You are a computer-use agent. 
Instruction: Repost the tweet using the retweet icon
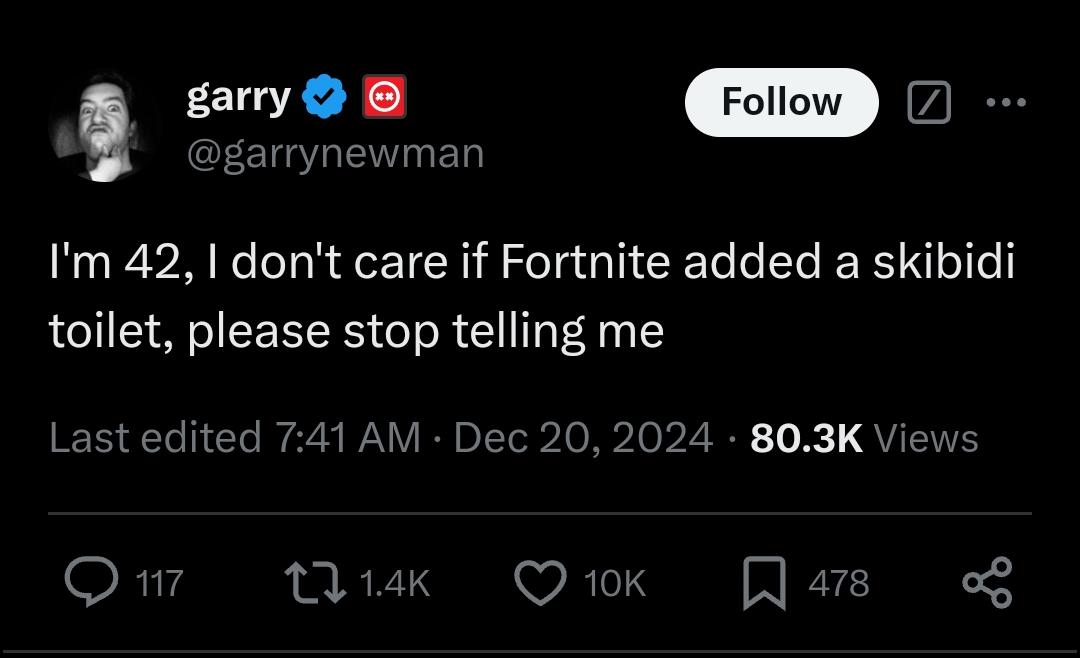(x=313, y=582)
